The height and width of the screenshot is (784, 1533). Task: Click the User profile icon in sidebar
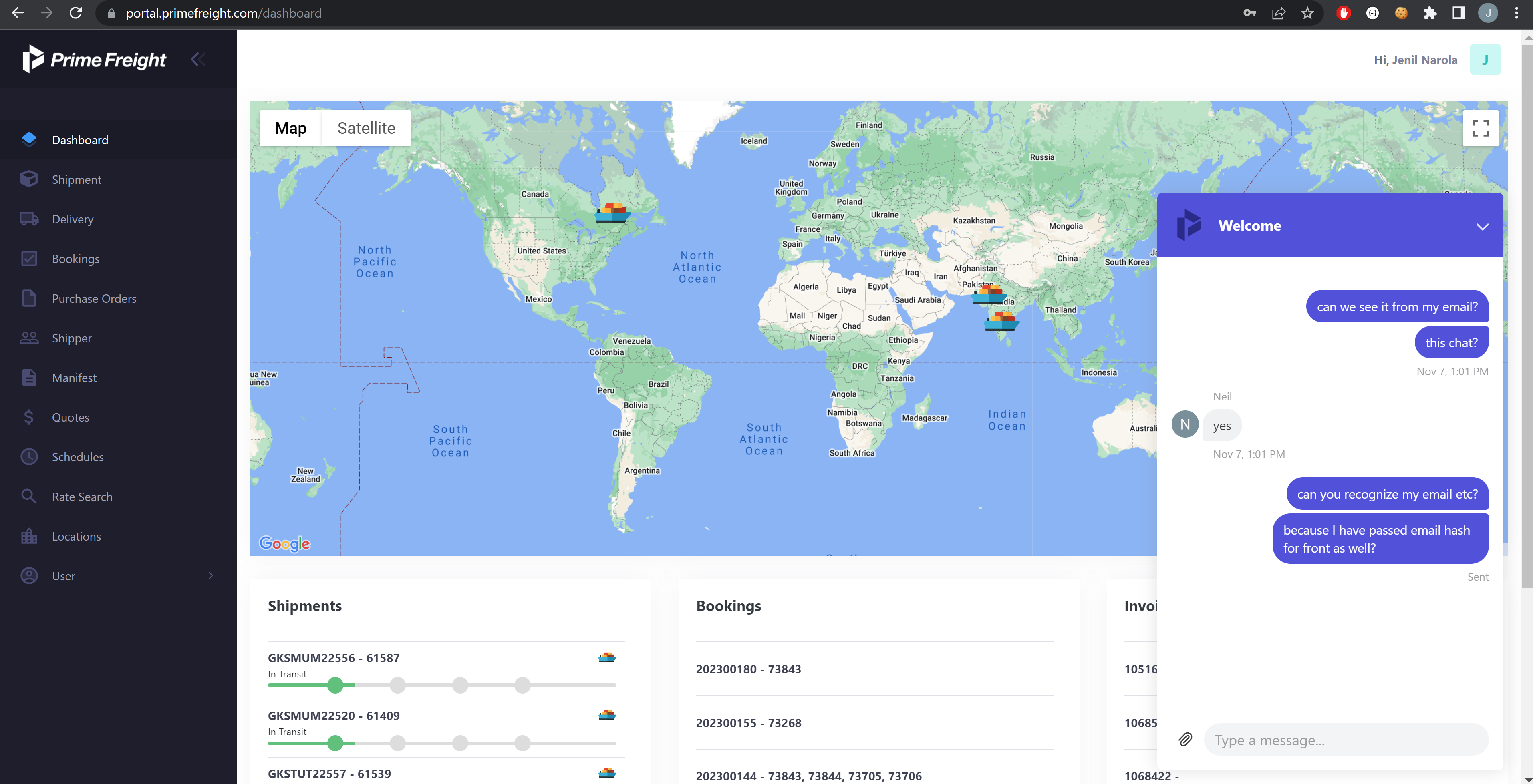(29, 576)
